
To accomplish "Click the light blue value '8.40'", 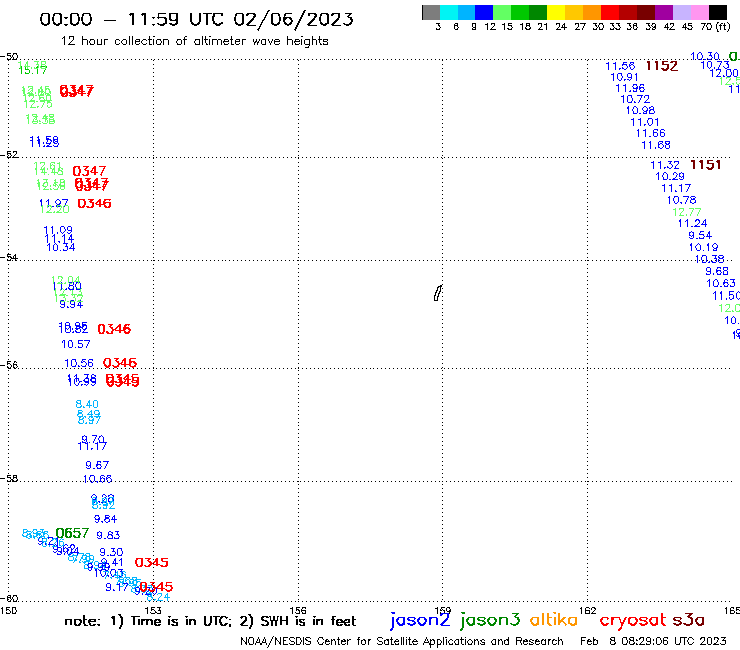I will point(87,405).
